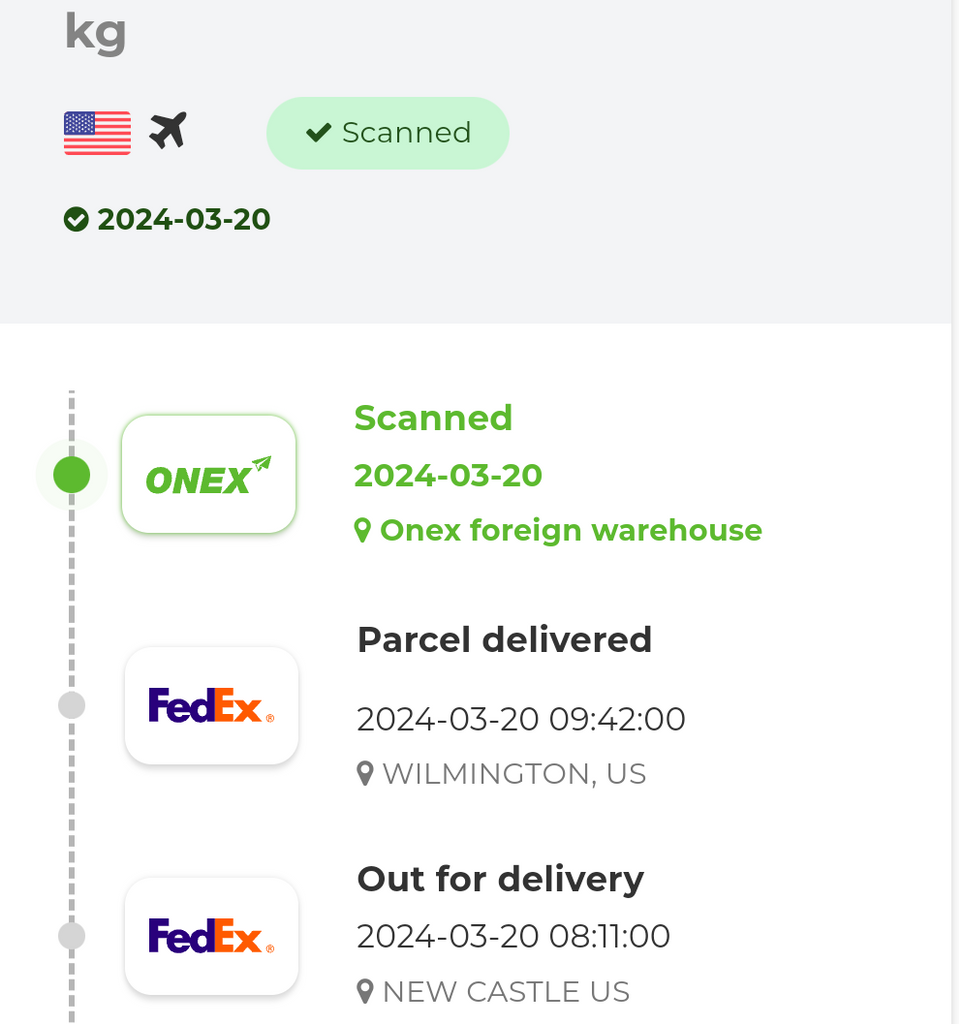Screen dimensions: 959x1024
Task: Click the green Scanned heading in timeline
Action: (433, 418)
